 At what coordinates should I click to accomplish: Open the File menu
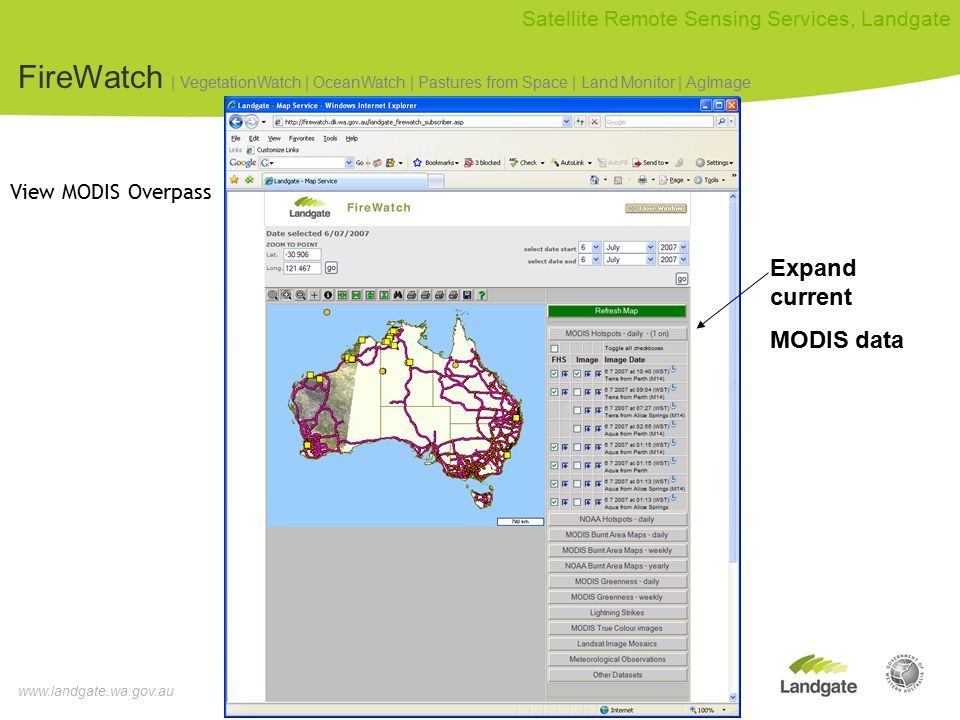235,138
